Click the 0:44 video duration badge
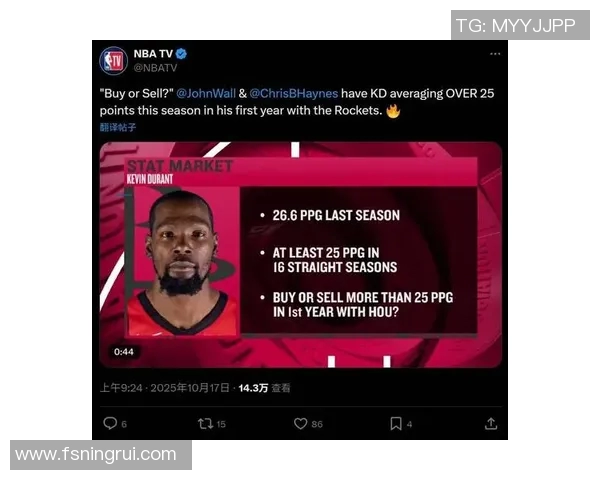 tap(124, 352)
